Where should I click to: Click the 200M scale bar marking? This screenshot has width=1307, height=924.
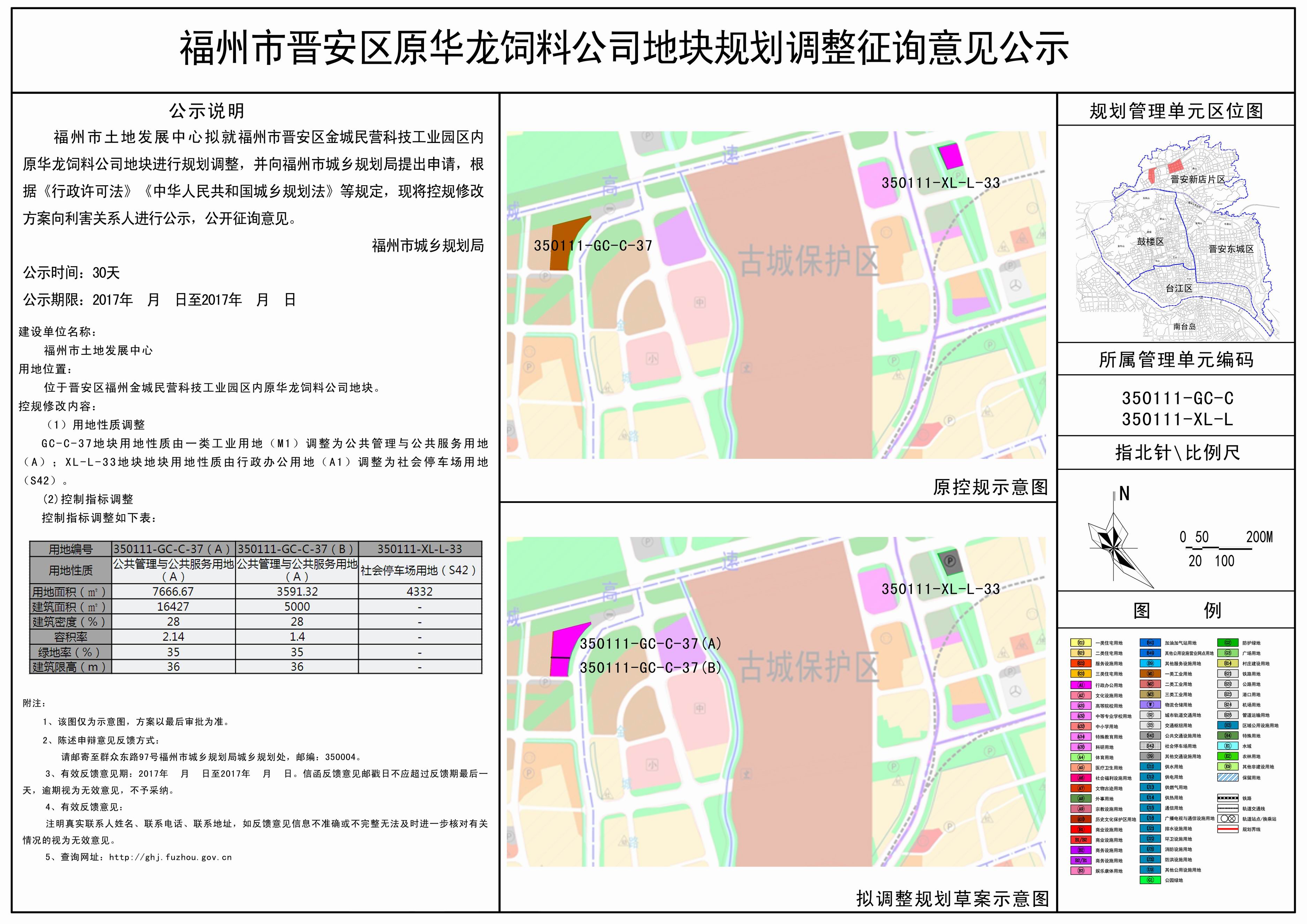[x=1259, y=537]
